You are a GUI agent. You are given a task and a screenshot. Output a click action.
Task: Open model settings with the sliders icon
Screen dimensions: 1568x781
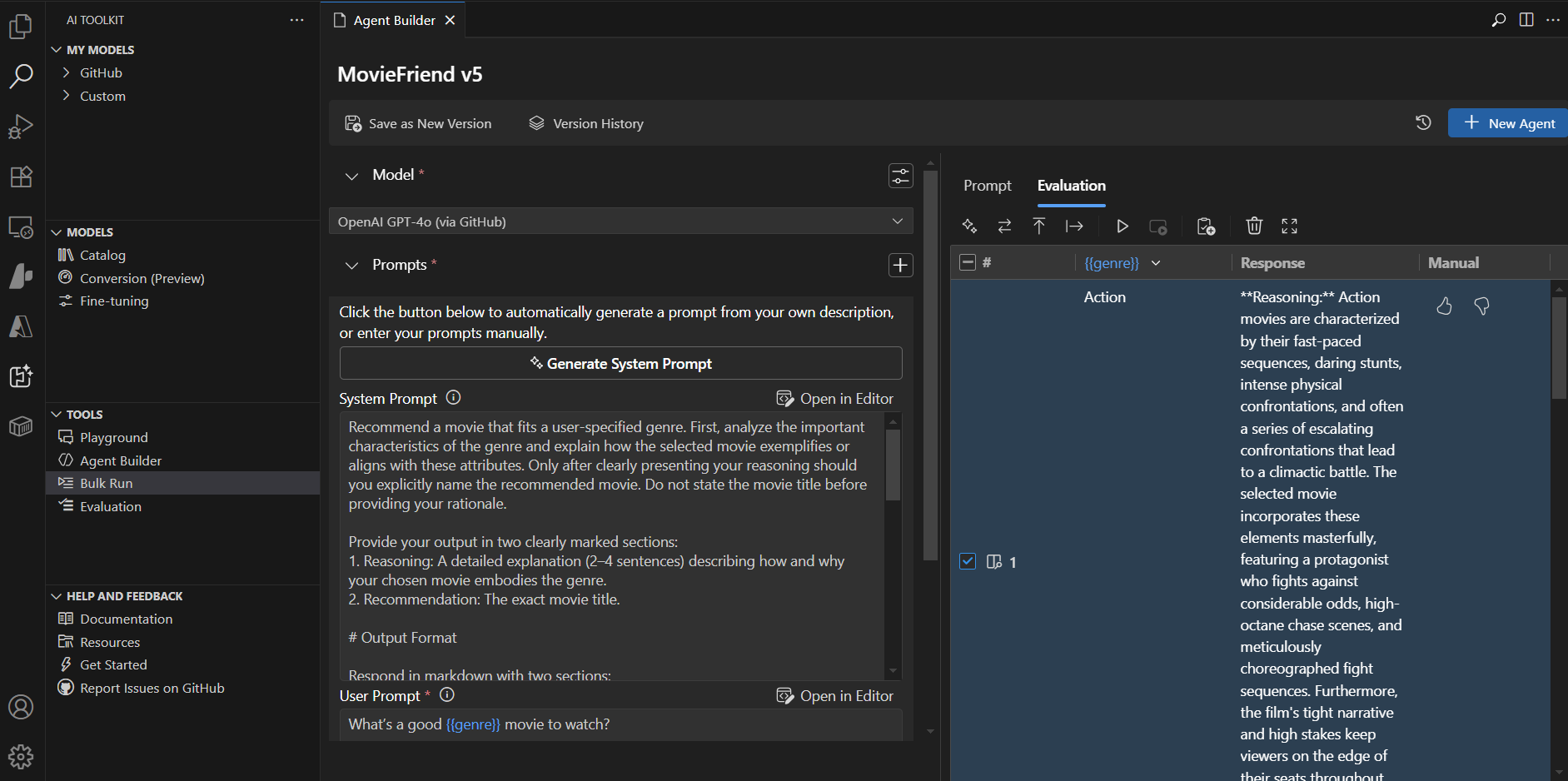click(901, 176)
